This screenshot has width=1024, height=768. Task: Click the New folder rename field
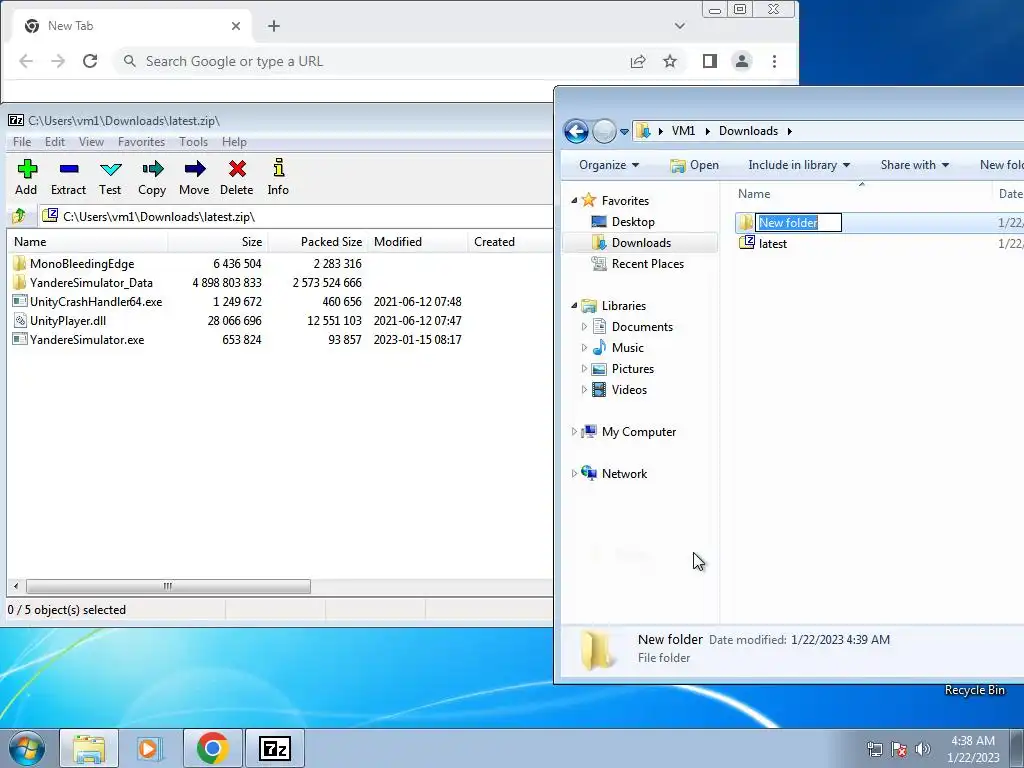(x=799, y=223)
